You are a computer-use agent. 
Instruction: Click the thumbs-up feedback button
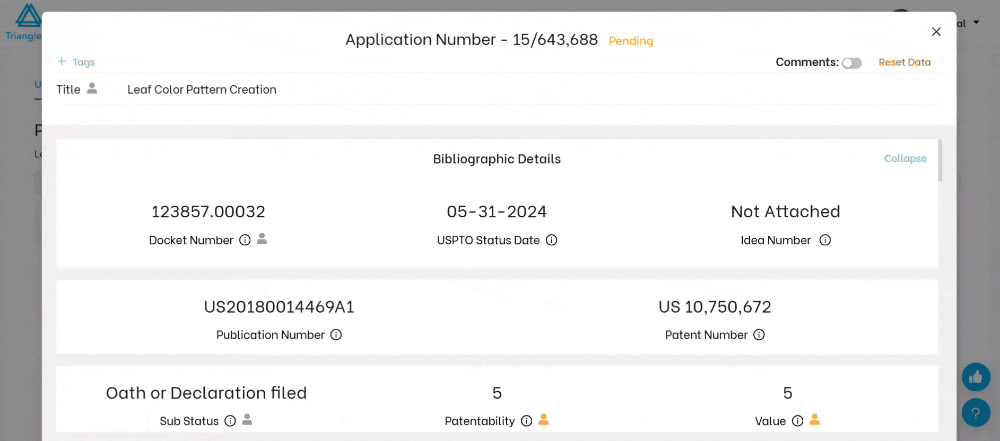coord(975,377)
